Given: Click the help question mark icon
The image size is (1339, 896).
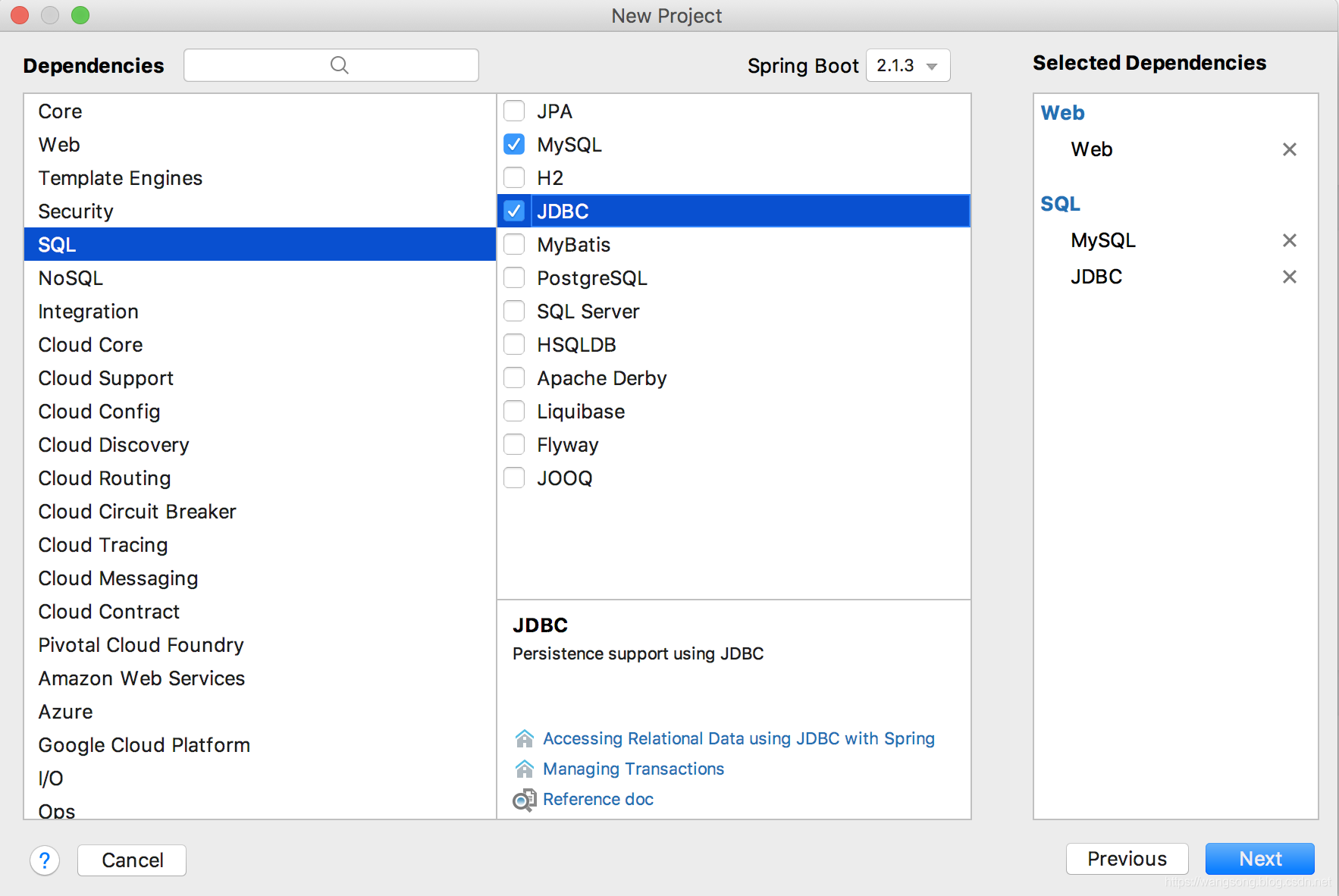Looking at the screenshot, I should [x=45, y=860].
